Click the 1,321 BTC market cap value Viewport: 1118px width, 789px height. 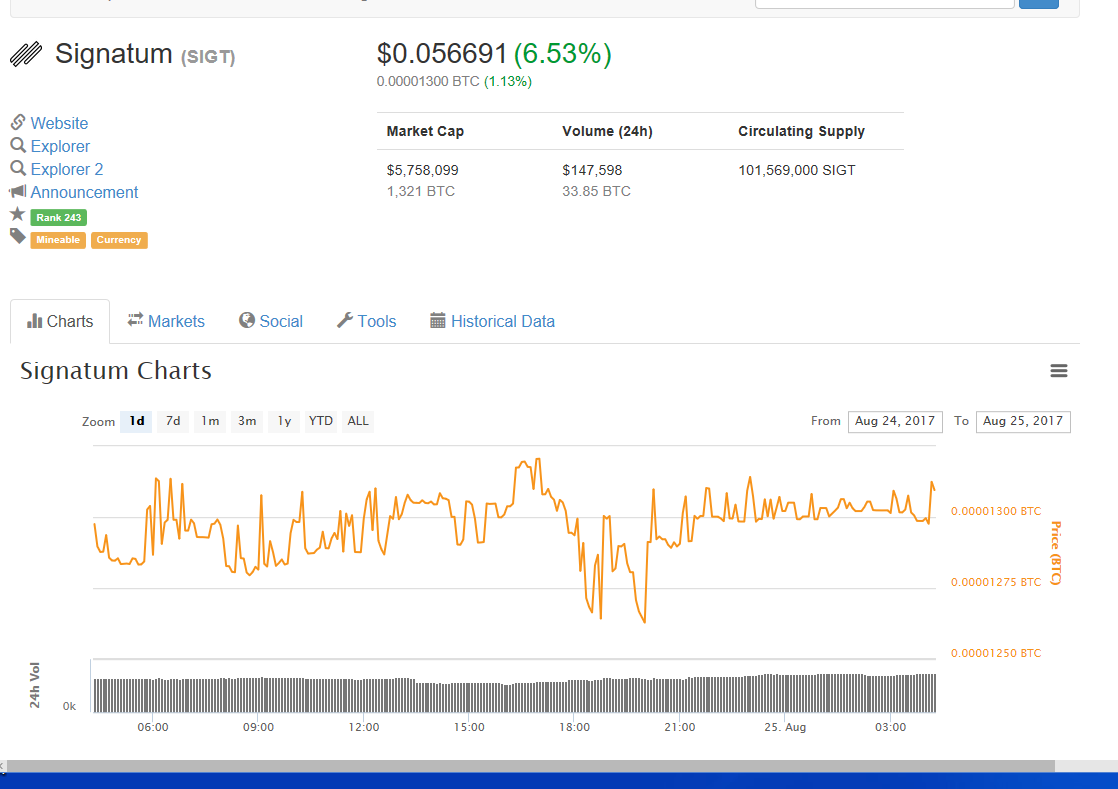pyautogui.click(x=421, y=191)
